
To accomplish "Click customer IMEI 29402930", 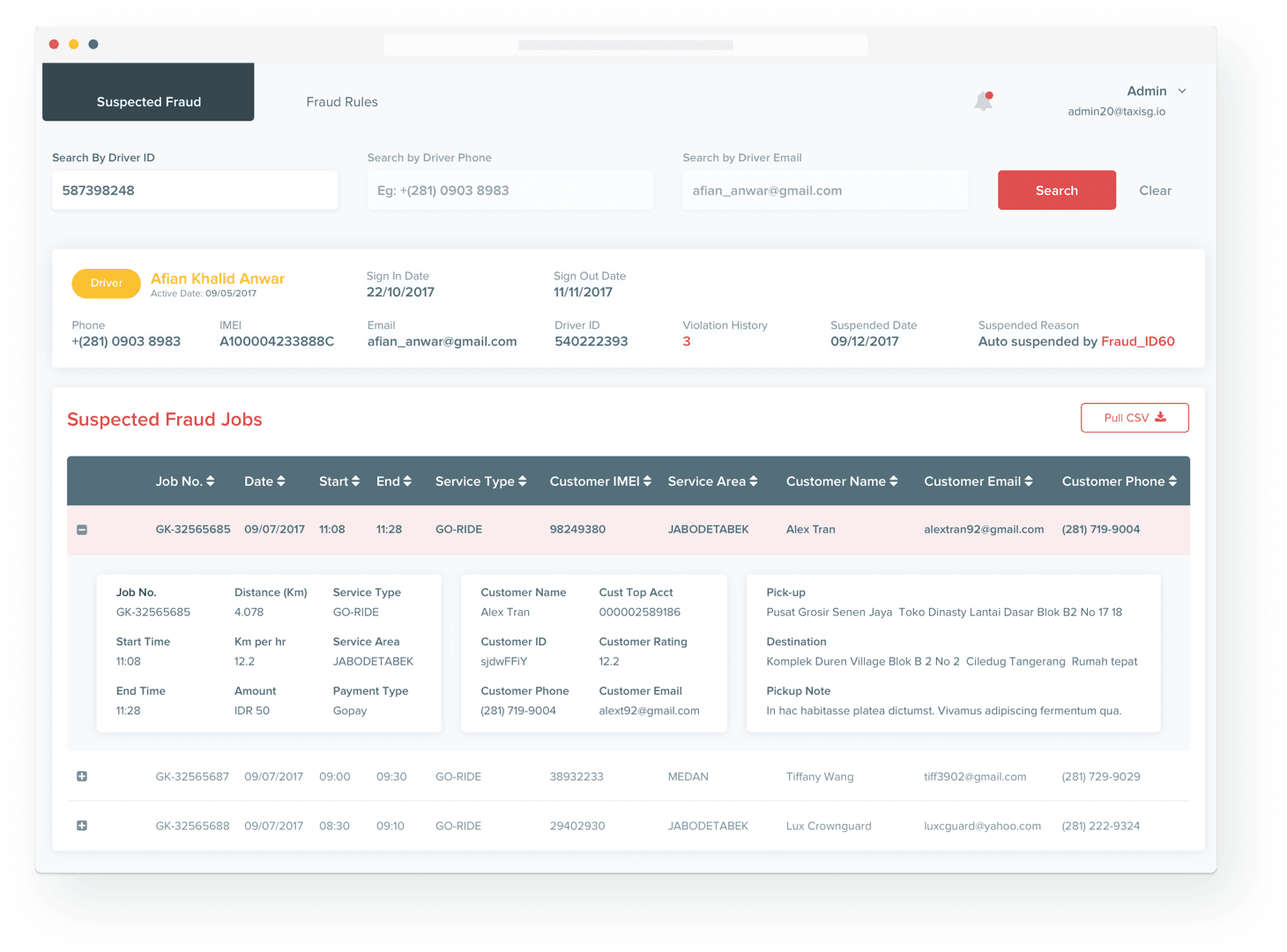I will (577, 826).
